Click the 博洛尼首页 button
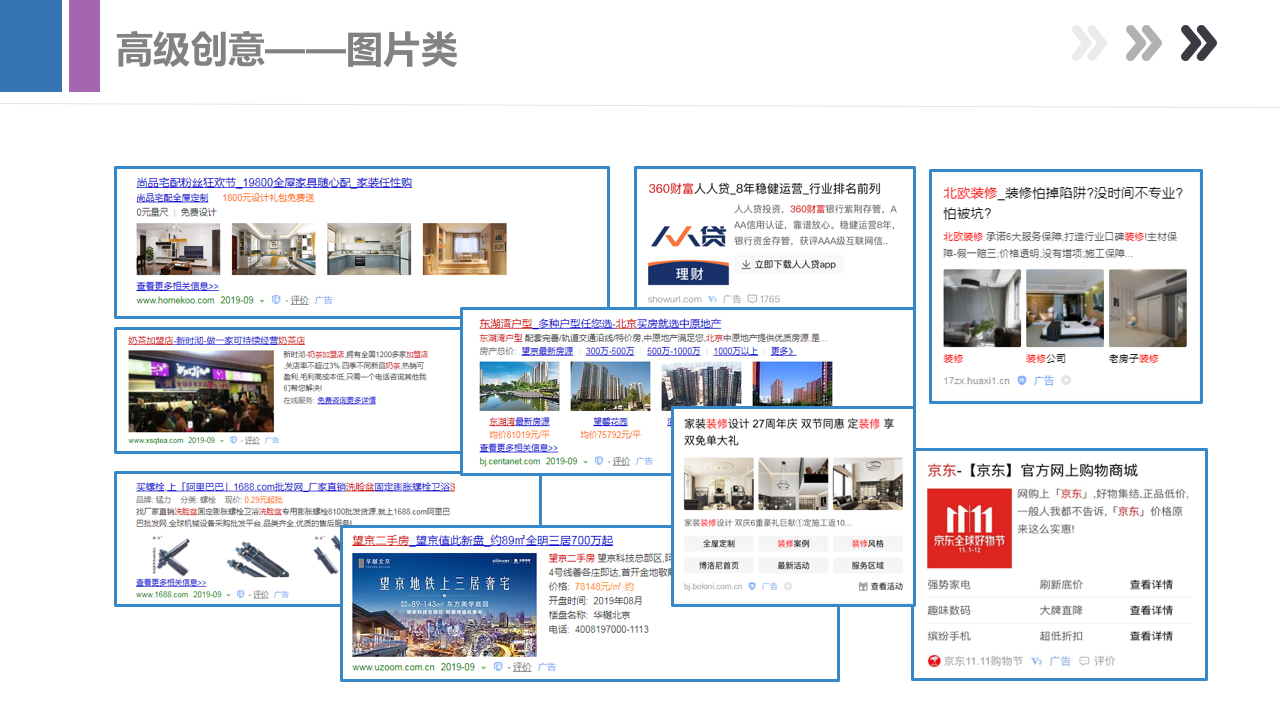Viewport: 1280px width, 720px height. pyautogui.click(x=719, y=565)
